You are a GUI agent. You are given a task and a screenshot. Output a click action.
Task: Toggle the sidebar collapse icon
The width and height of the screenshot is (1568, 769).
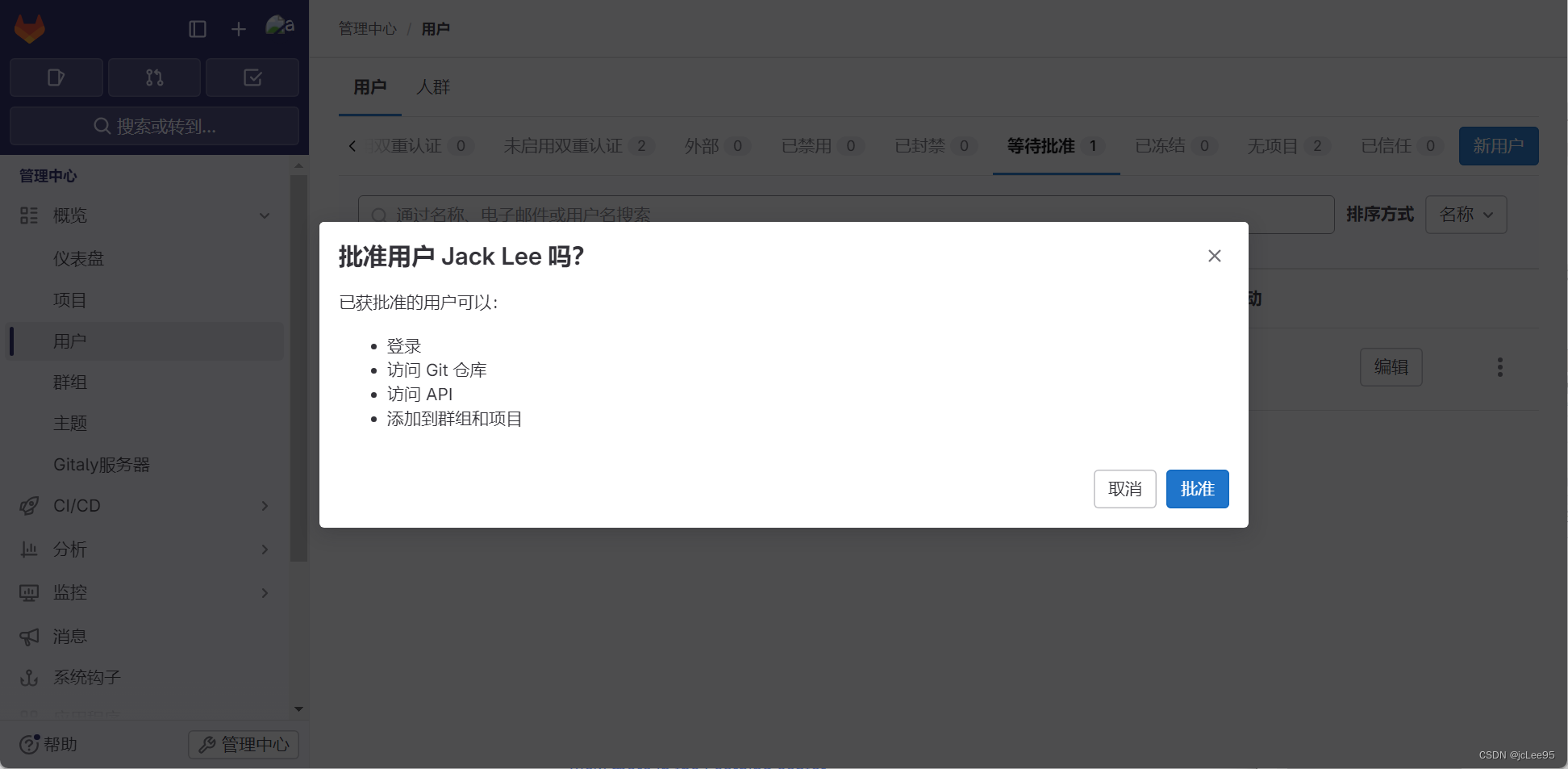coord(198,29)
